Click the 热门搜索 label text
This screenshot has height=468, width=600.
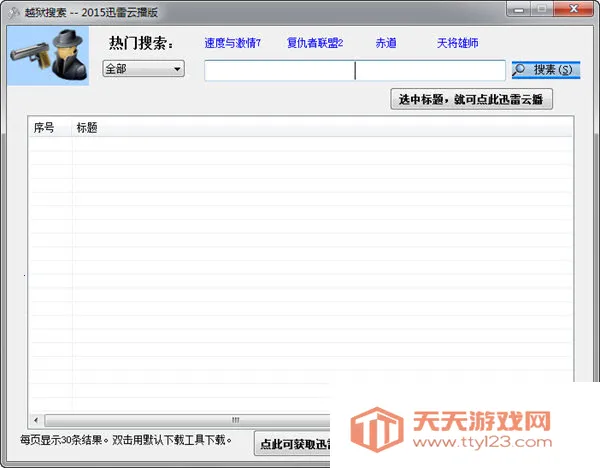click(x=140, y=43)
